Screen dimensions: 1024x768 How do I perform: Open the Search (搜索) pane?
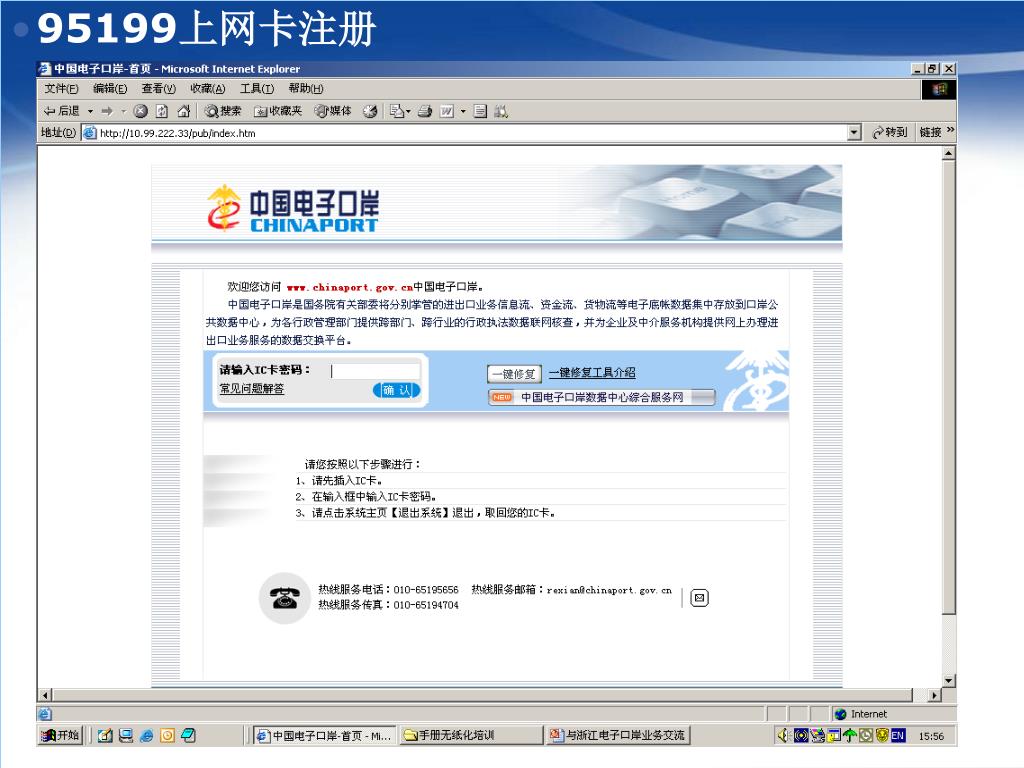[x=223, y=112]
